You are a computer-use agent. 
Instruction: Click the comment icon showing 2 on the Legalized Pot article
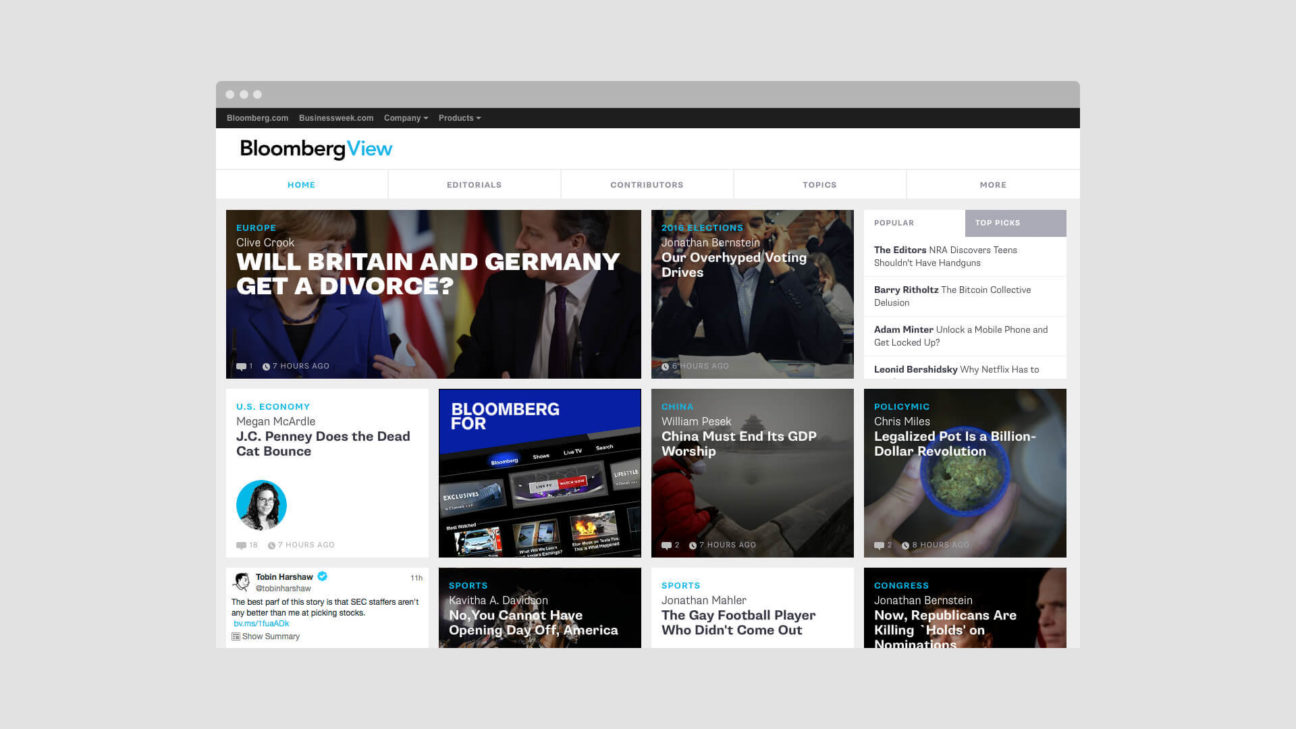pos(878,545)
